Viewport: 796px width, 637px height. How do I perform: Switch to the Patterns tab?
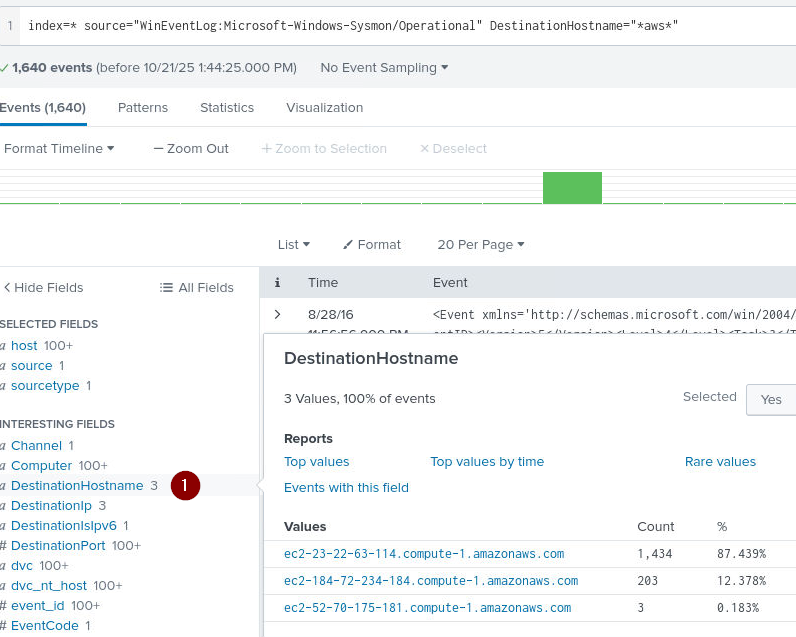click(143, 107)
